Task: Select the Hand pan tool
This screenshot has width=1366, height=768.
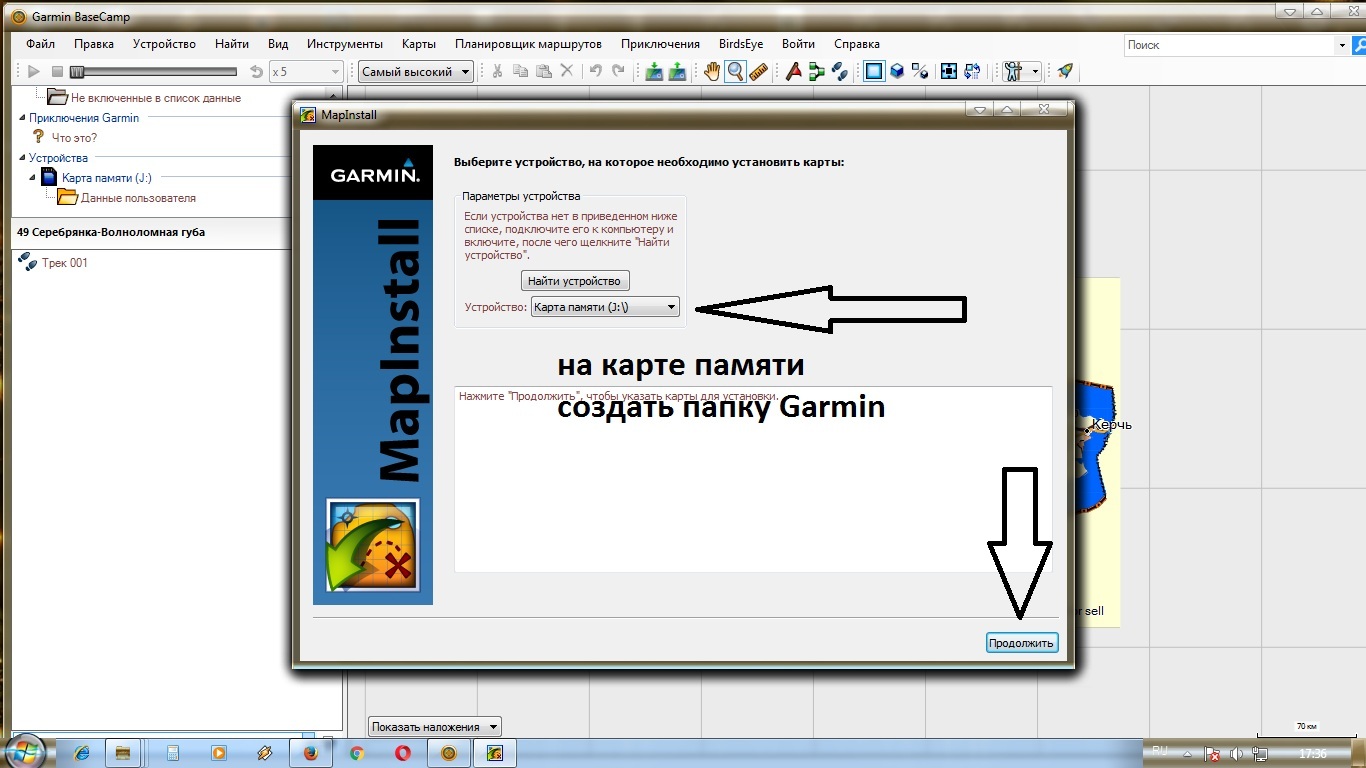Action: [712, 72]
